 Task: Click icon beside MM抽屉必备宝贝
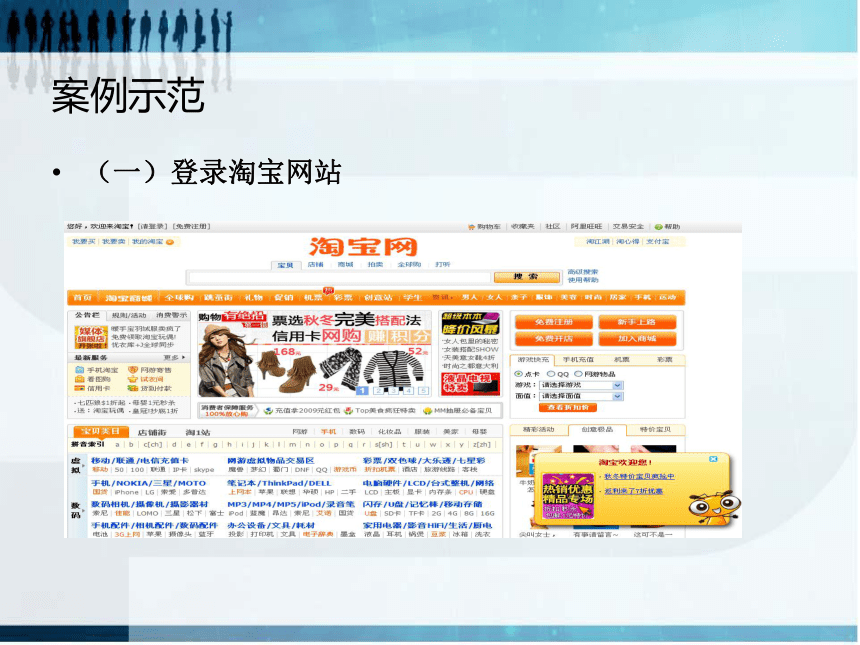click(x=427, y=411)
